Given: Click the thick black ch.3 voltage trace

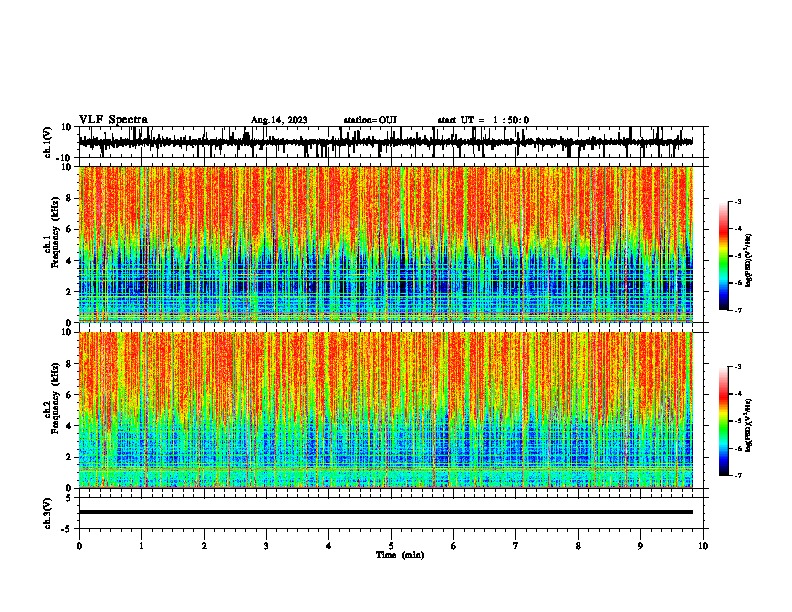Looking at the screenshot, I should [x=385, y=512].
